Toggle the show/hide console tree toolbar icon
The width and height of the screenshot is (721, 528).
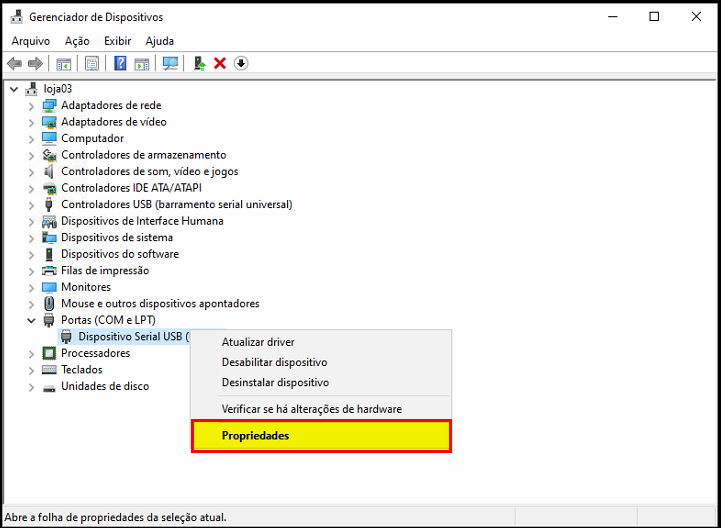[63, 63]
